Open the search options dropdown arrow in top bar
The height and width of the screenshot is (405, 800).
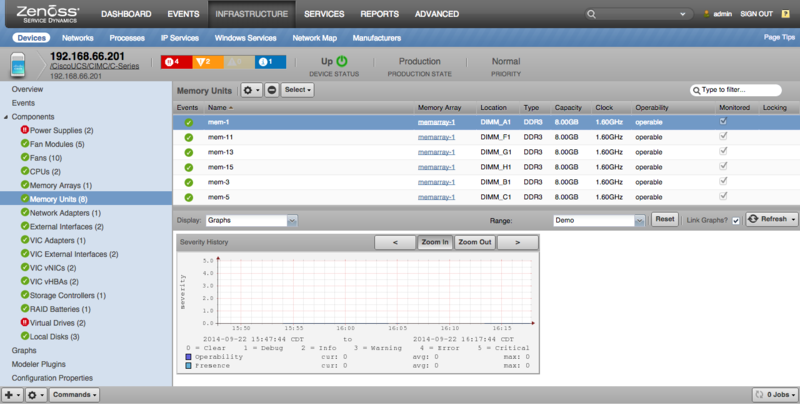(683, 14)
